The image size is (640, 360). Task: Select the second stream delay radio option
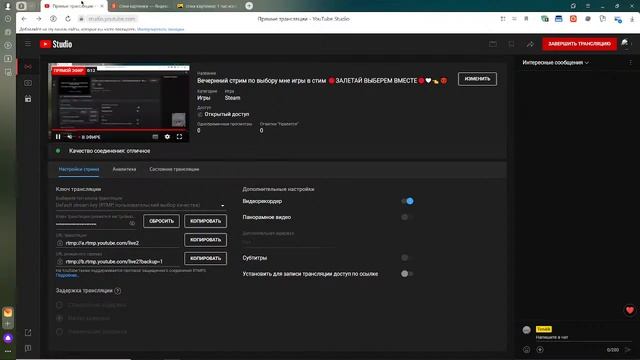pyautogui.click(x=60, y=318)
